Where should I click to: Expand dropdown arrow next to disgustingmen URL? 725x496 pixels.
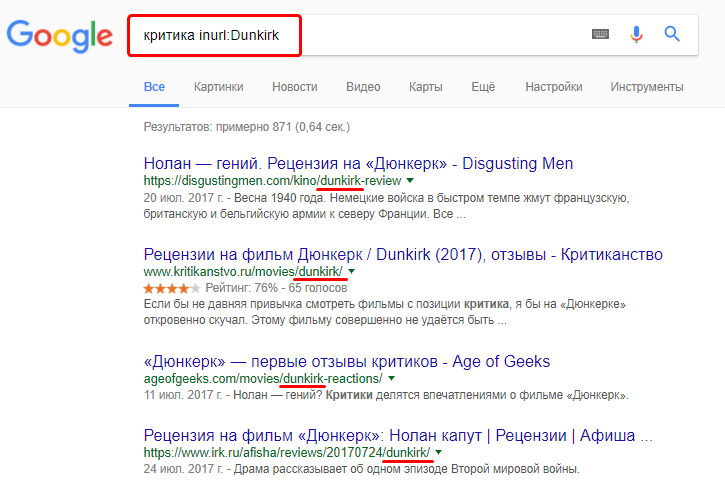pos(410,180)
